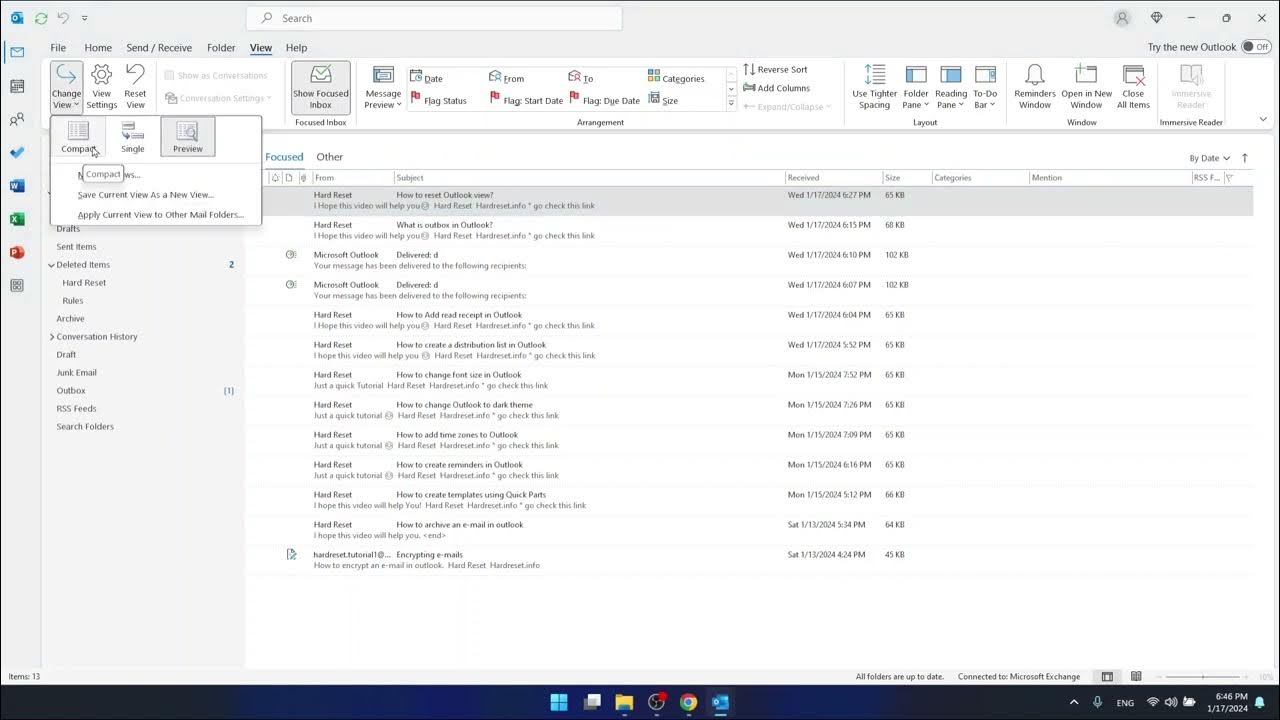Expand the Conversation History folder

pos(52,337)
